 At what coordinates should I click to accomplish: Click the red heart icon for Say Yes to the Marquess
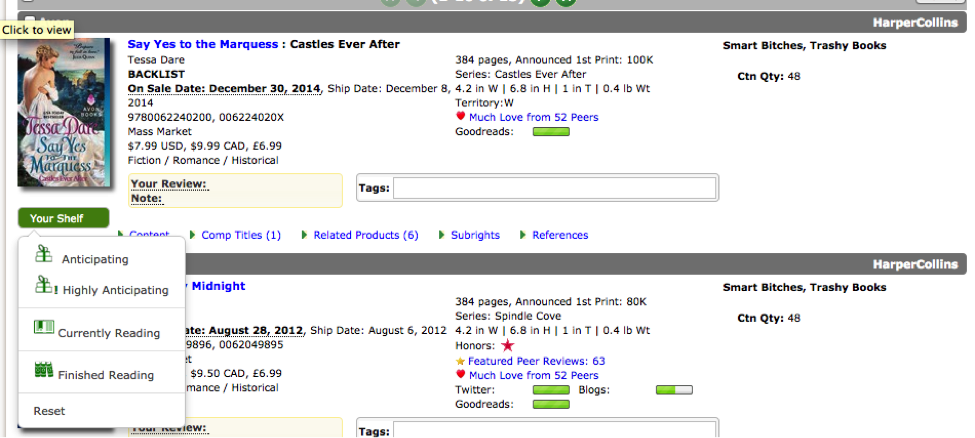[460, 118]
